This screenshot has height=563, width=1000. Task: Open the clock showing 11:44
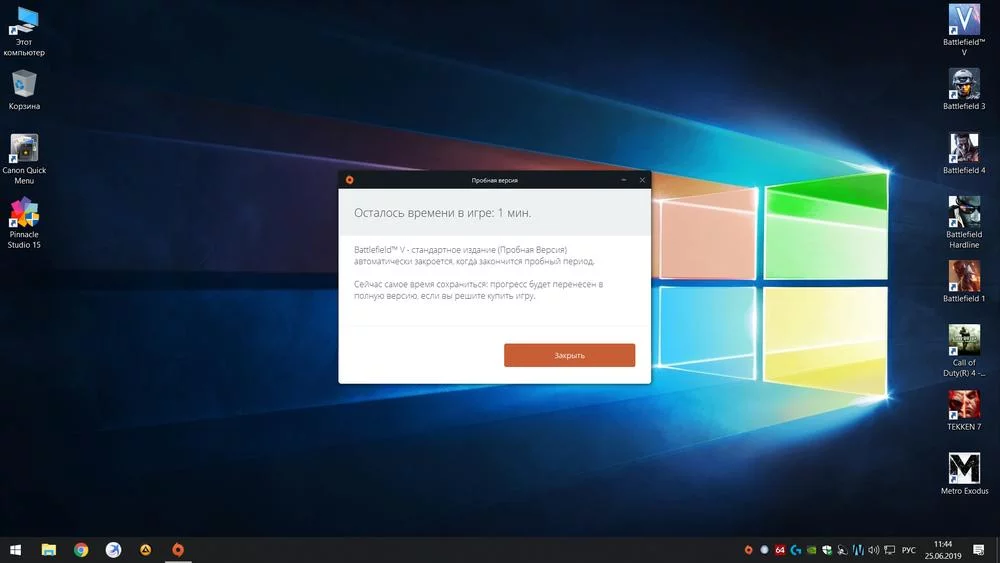943,550
